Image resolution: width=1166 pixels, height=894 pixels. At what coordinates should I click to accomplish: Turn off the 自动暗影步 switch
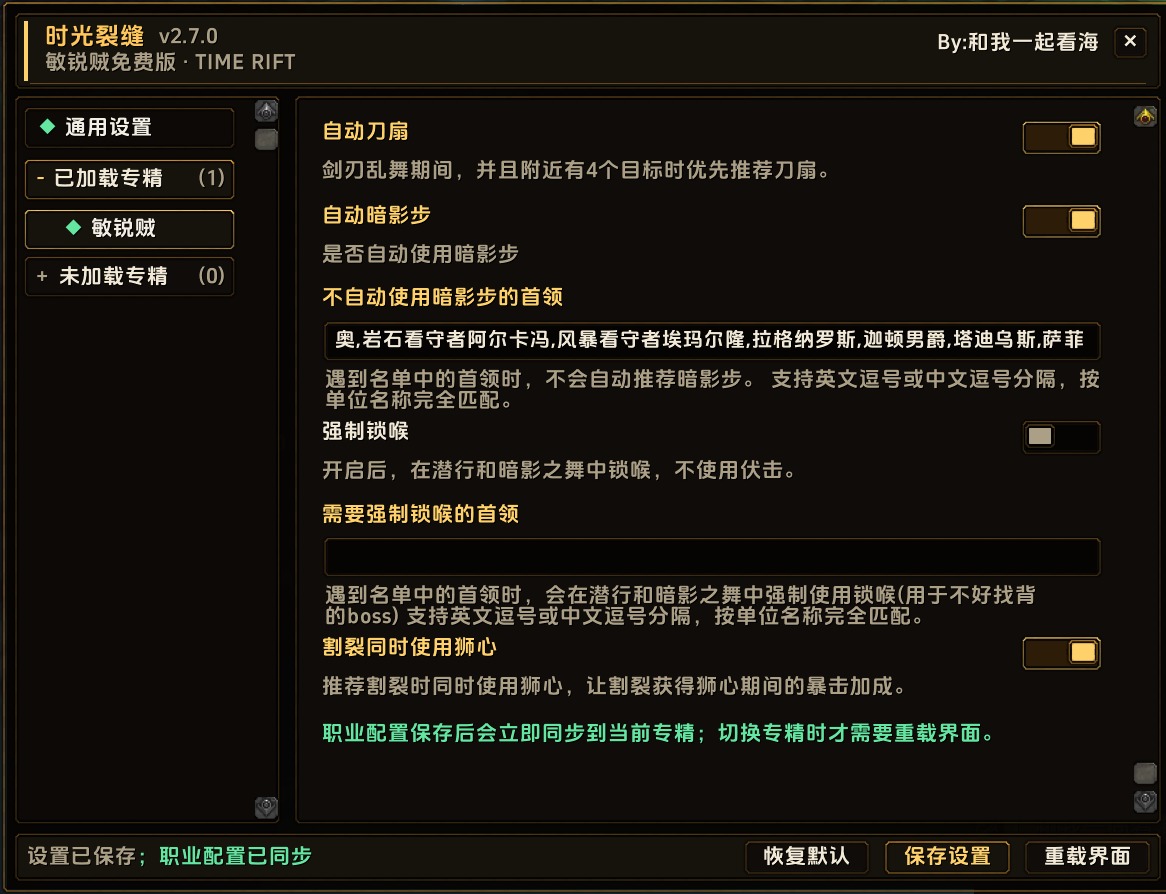(1062, 221)
